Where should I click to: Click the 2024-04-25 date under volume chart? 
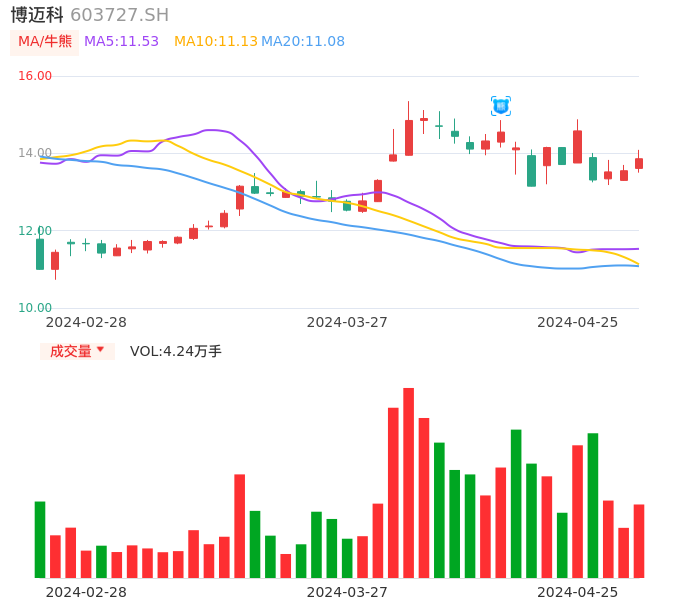pyautogui.click(x=577, y=592)
